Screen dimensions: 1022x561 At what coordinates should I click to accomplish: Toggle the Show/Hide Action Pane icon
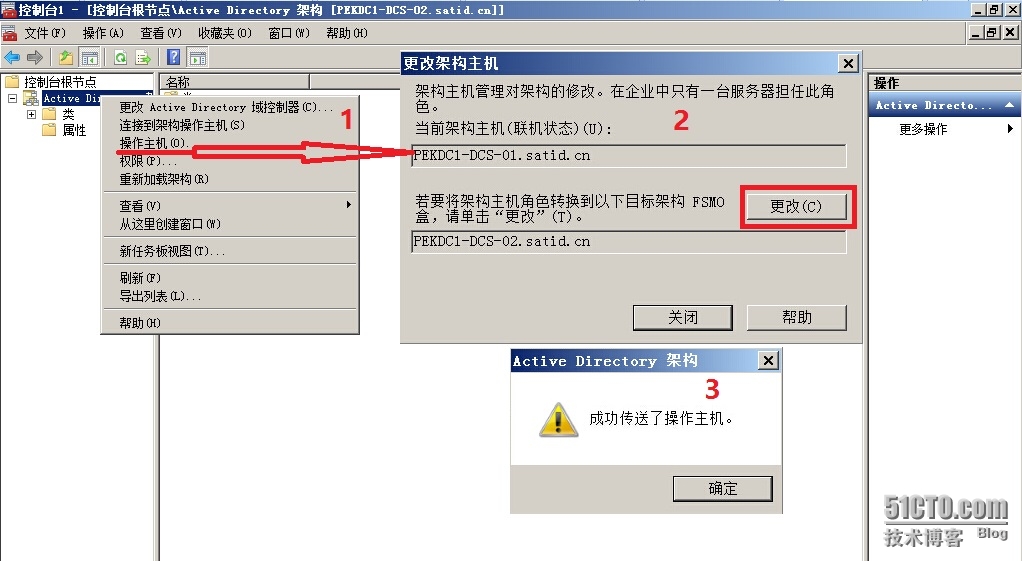pos(197,57)
